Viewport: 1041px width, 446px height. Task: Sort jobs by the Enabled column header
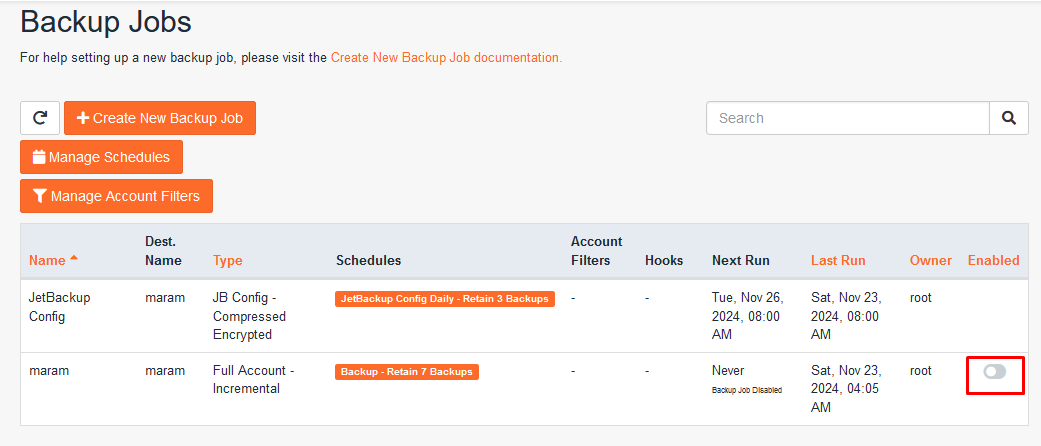[x=993, y=260]
